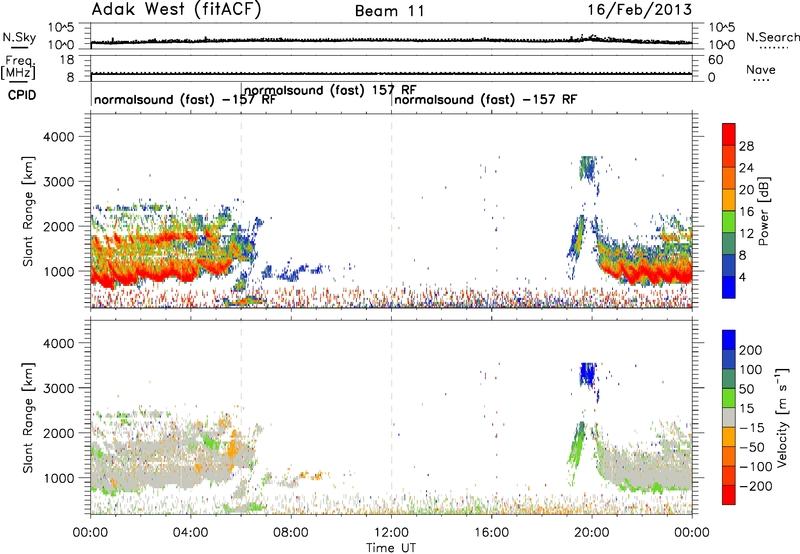Click the bright blue bottom Power colorbar segment

click(729, 287)
